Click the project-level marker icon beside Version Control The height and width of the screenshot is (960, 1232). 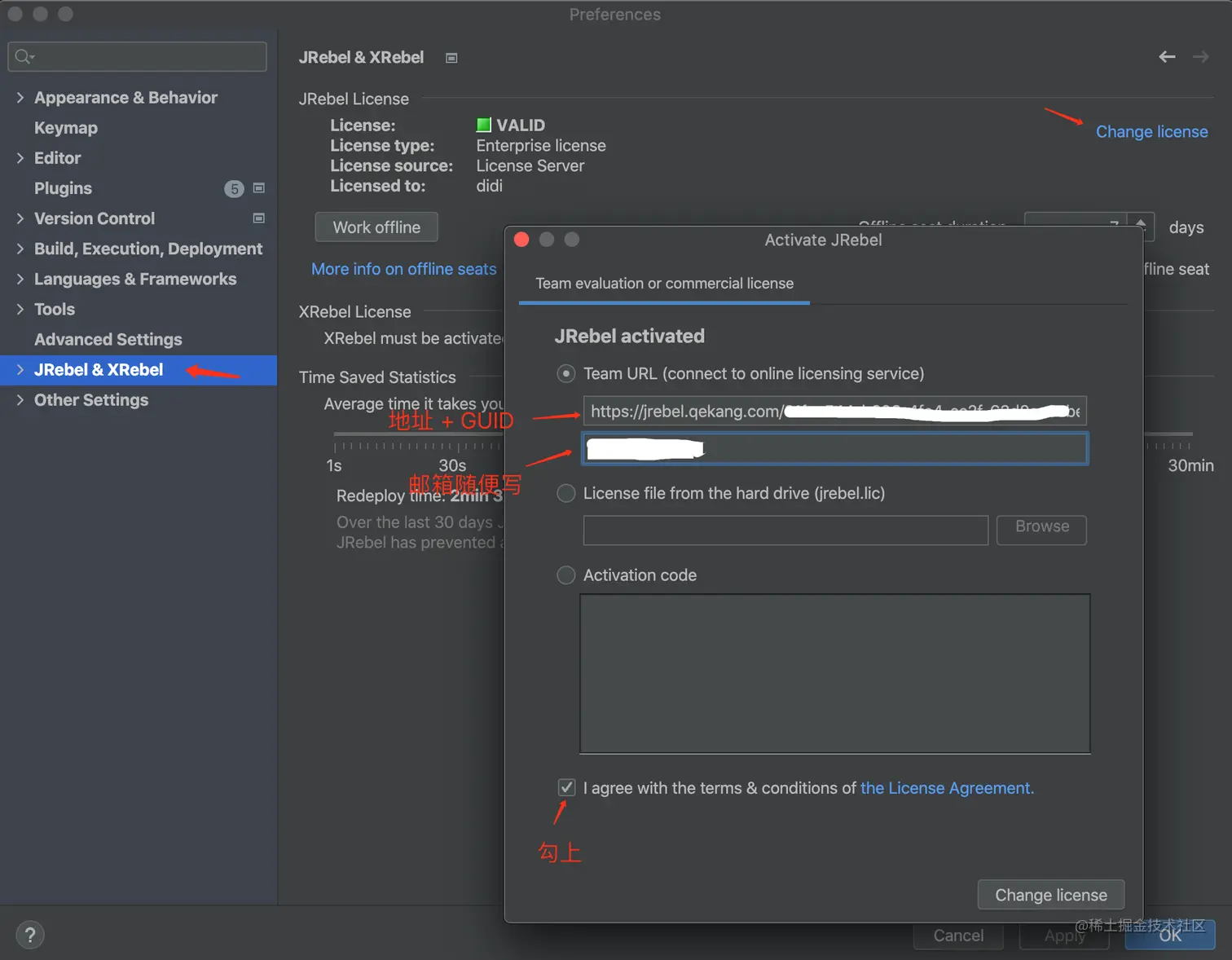pos(259,218)
